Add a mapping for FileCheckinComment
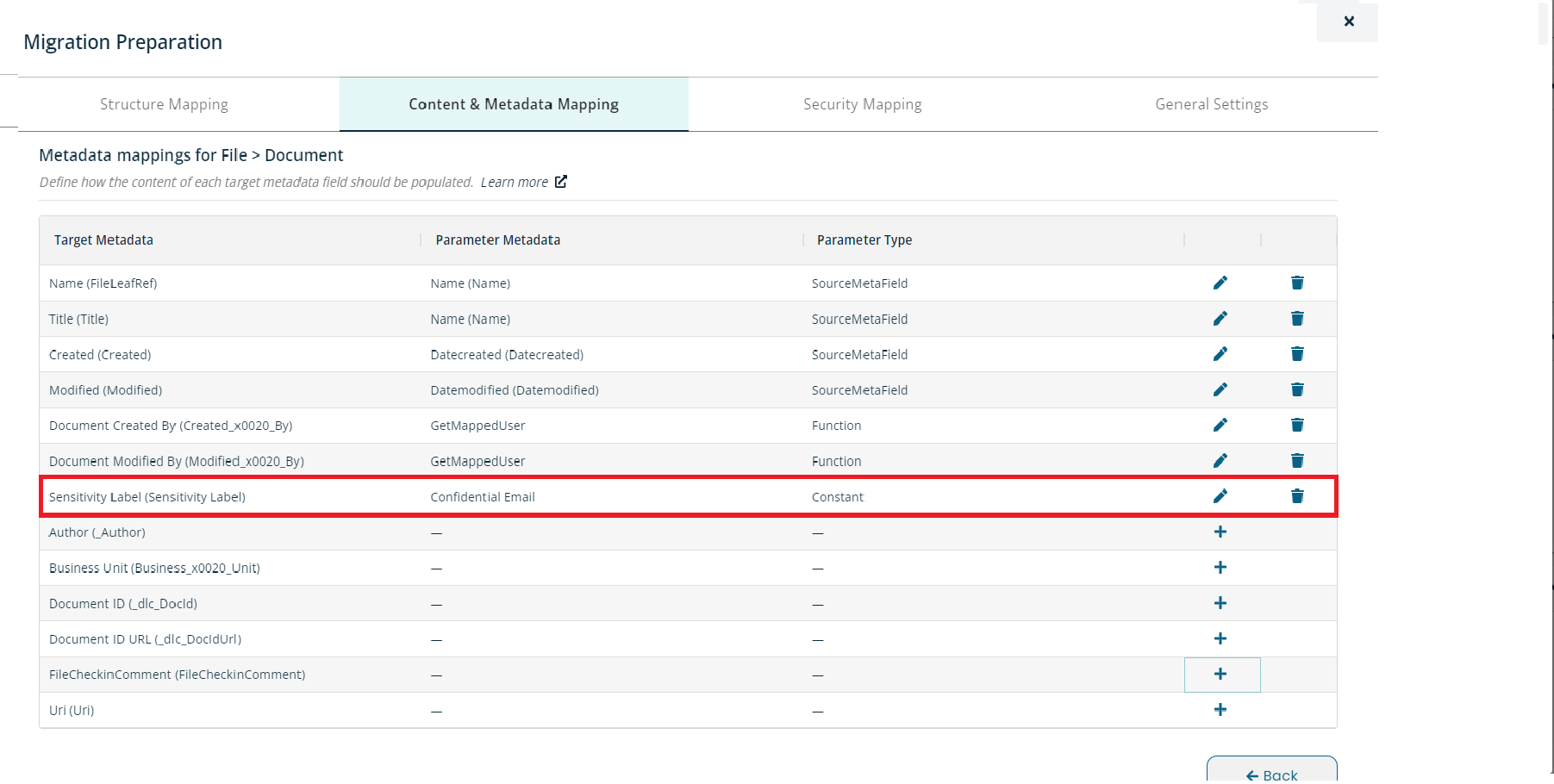The height and width of the screenshot is (784, 1554). coord(1220,674)
